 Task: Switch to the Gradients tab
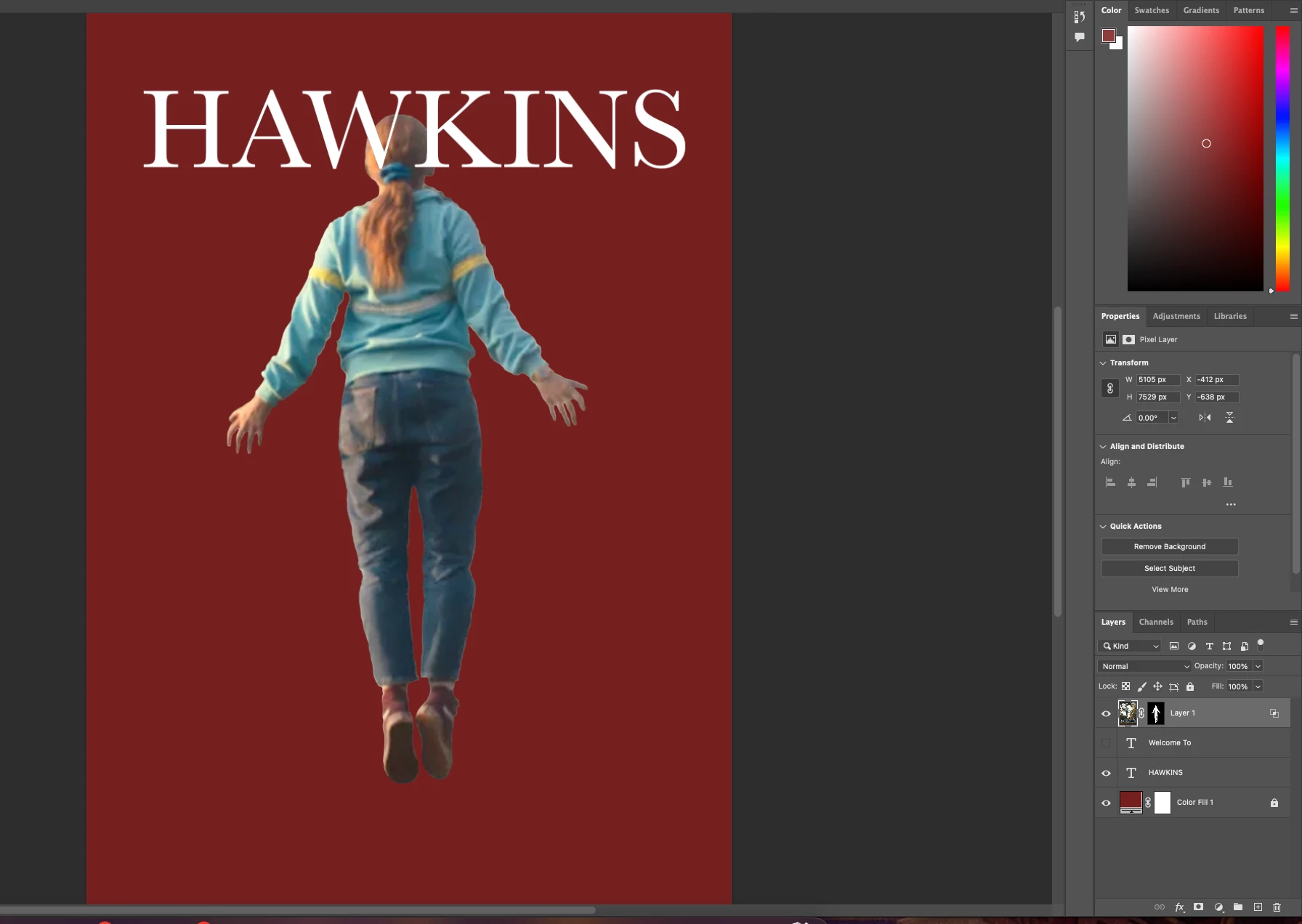(1201, 10)
